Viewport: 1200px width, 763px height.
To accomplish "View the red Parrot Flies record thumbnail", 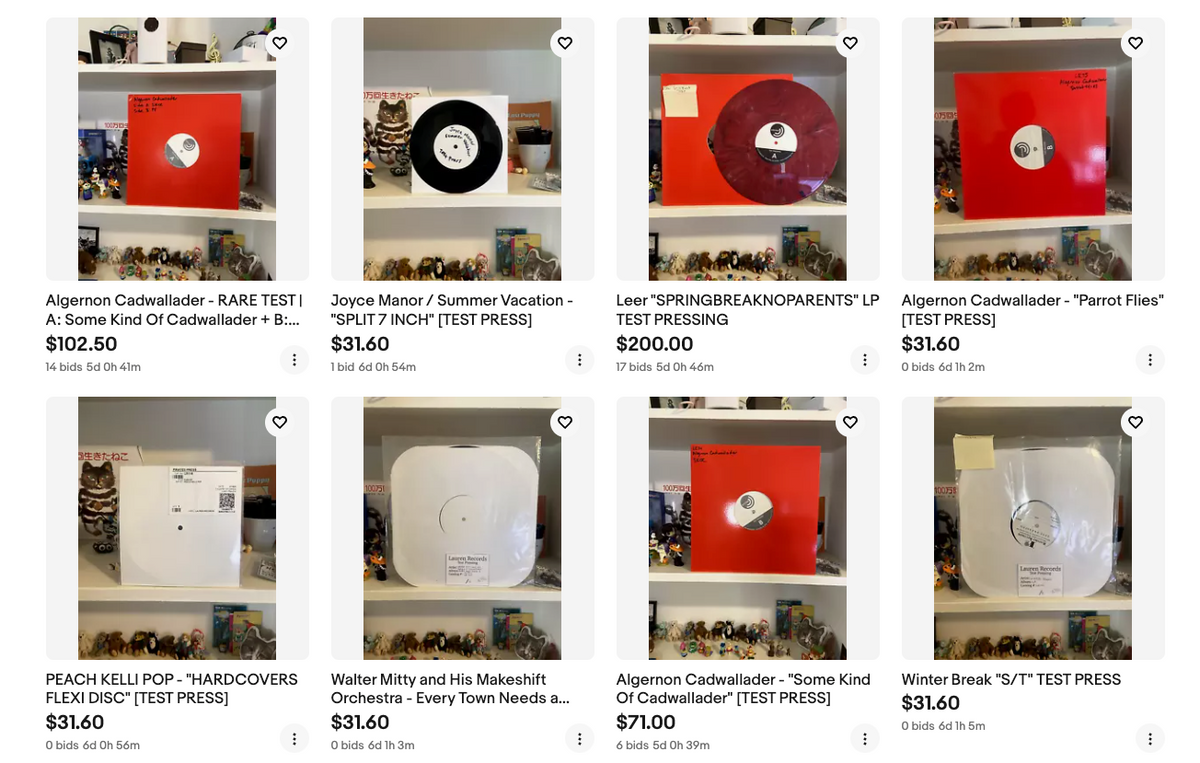I will [1033, 149].
